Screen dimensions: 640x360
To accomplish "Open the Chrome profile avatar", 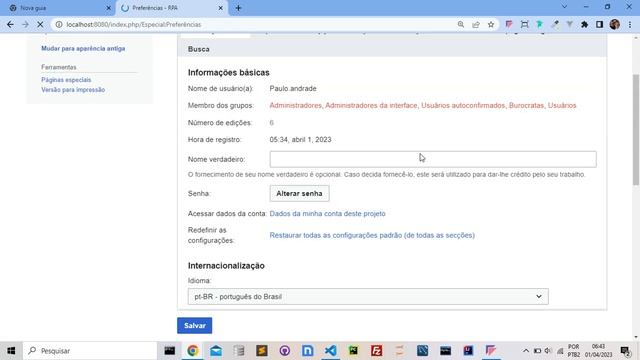I will click(x=615, y=24).
